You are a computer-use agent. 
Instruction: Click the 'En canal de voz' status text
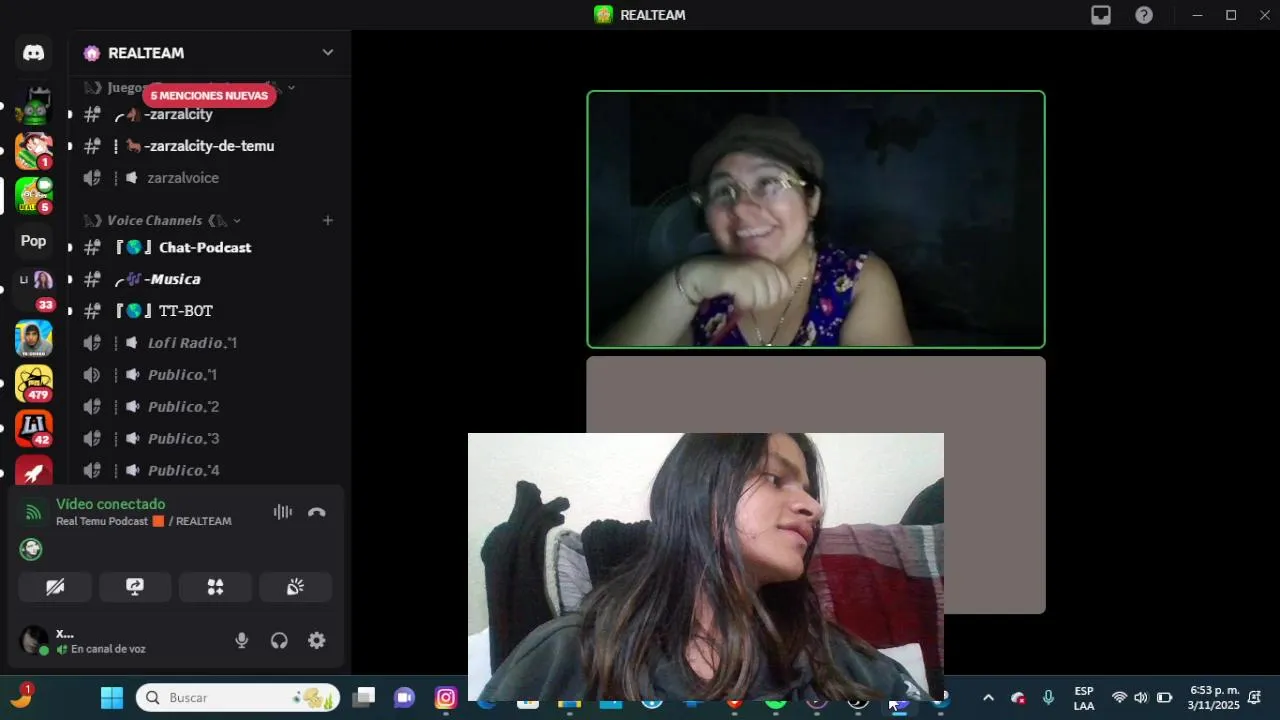(x=108, y=649)
